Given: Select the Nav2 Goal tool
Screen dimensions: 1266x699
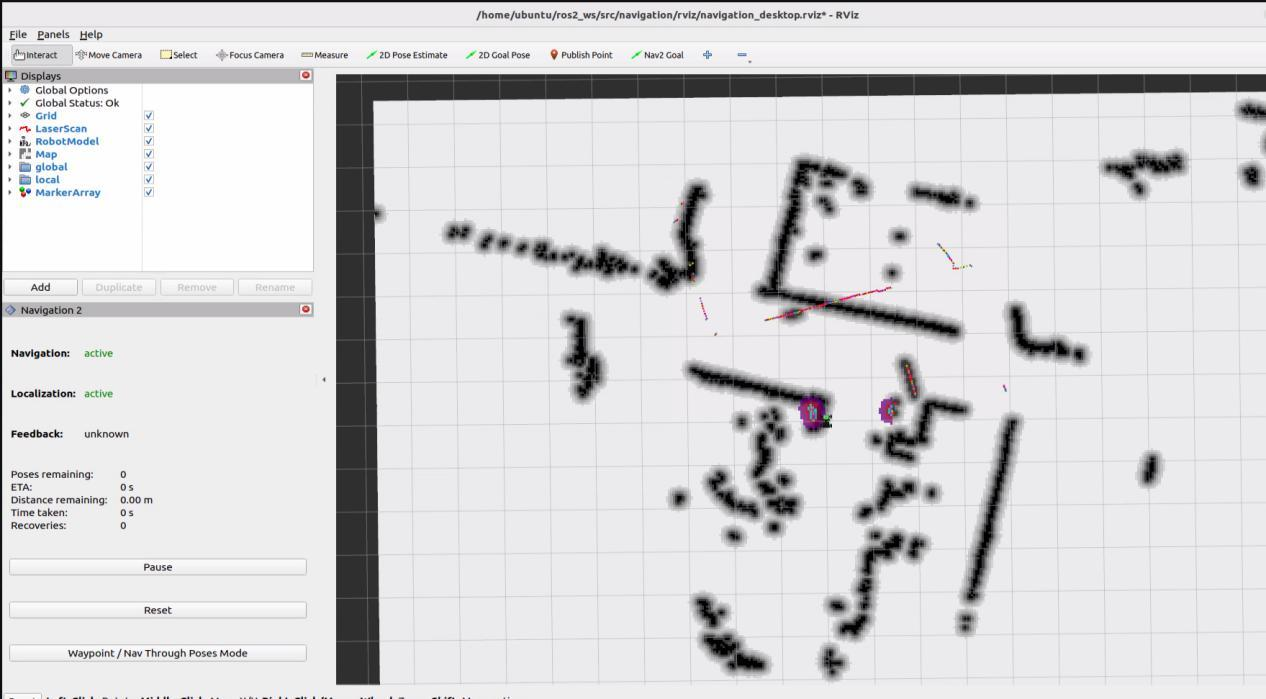Looking at the screenshot, I should click(x=657, y=55).
